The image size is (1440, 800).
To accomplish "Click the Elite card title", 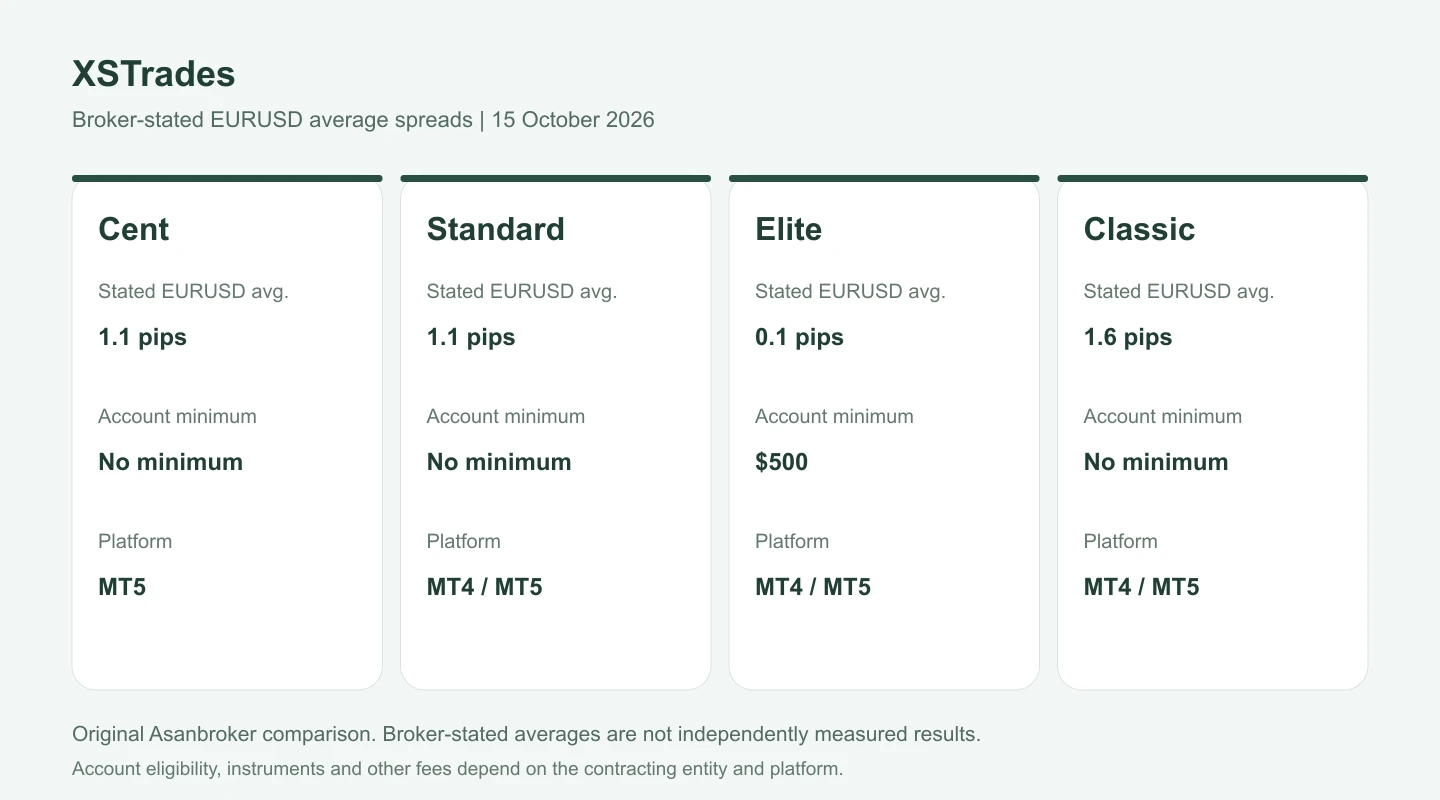I will click(789, 229).
